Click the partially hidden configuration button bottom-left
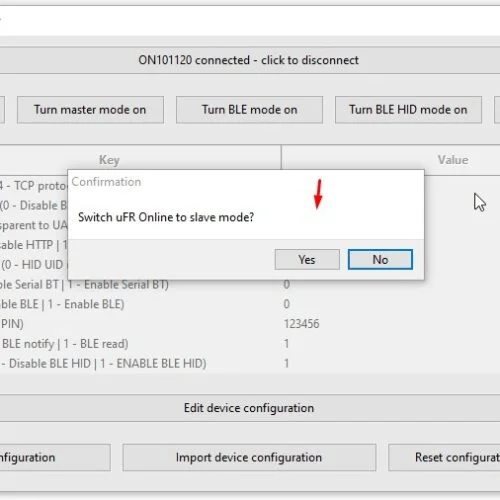This screenshot has width=500, height=500. pyautogui.click(x=55, y=457)
